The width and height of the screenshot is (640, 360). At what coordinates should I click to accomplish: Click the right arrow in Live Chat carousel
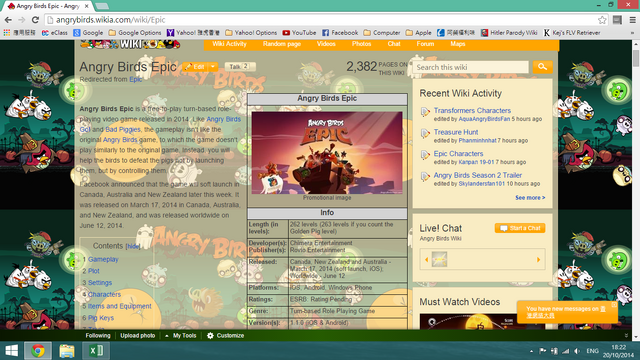coord(538,260)
